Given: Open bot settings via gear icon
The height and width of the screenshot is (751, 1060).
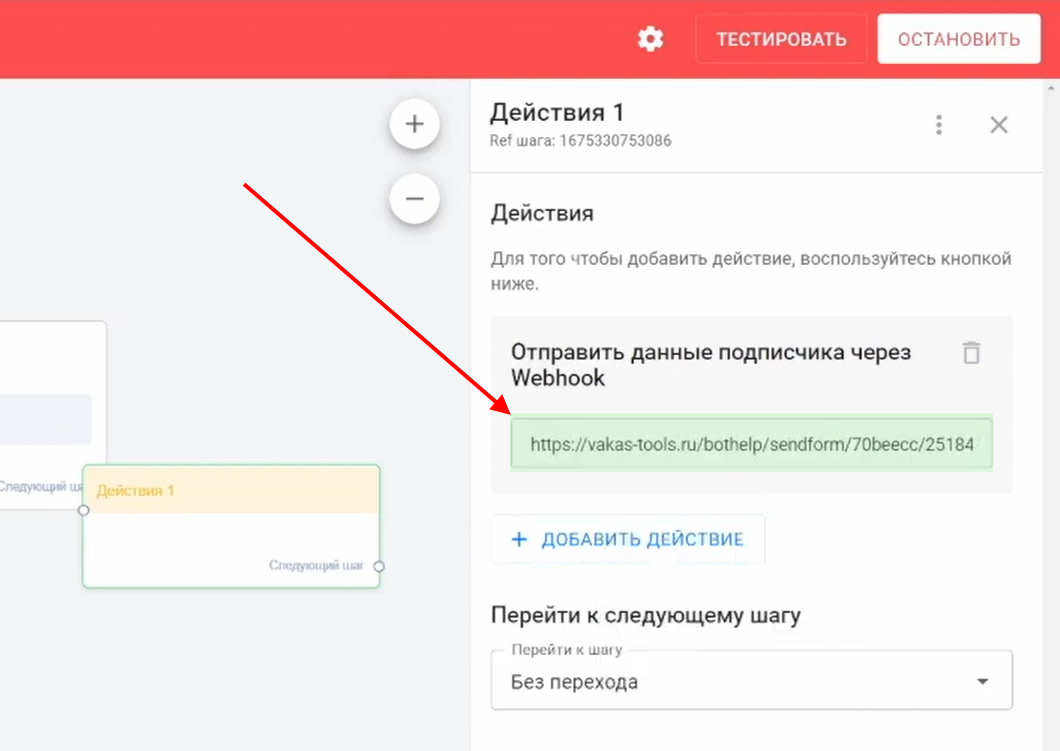Looking at the screenshot, I should tap(650, 39).
